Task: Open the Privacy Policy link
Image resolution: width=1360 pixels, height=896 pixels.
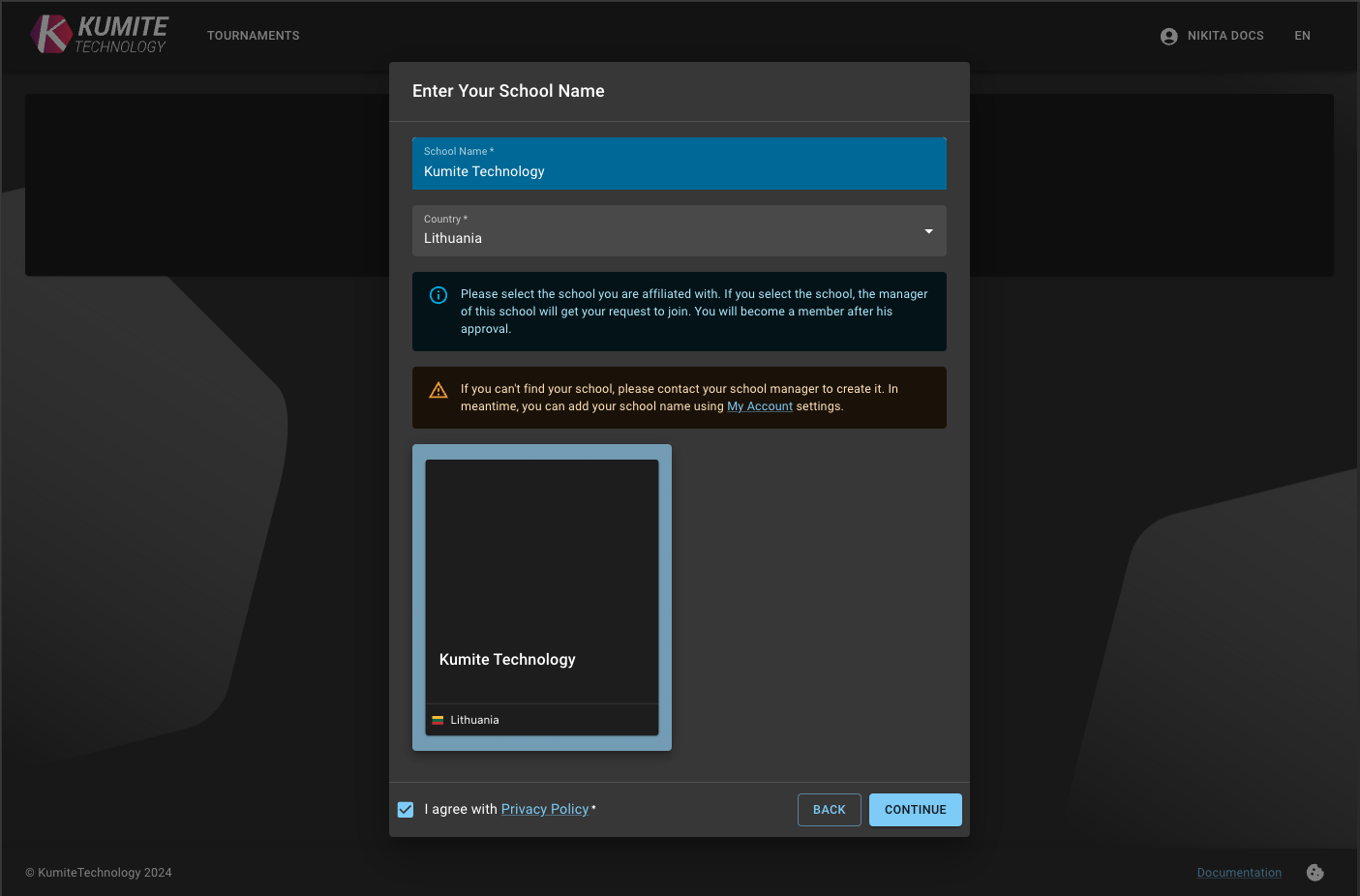Action: [x=544, y=809]
